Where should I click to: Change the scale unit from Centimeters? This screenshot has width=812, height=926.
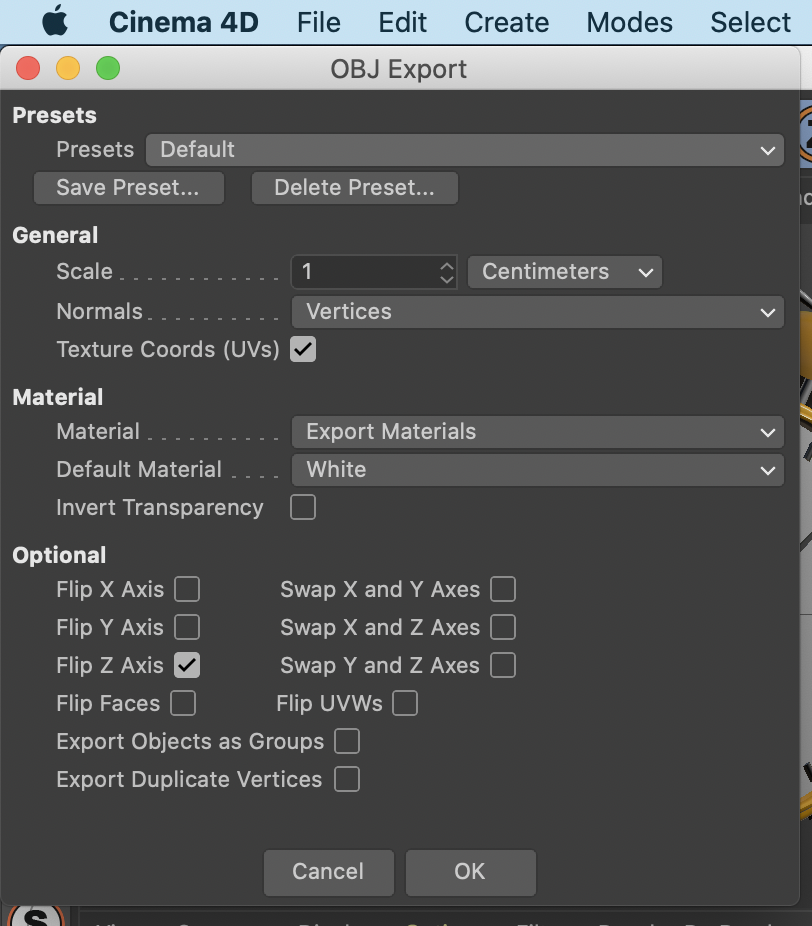[564, 271]
